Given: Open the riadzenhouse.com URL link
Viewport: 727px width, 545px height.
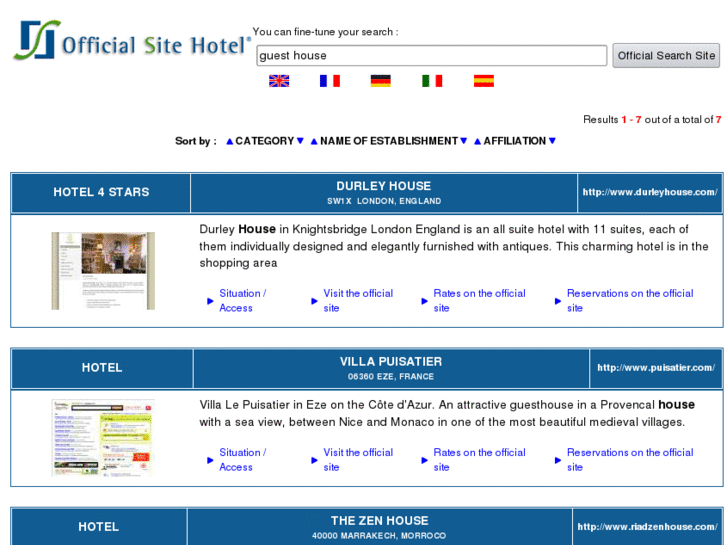Looking at the screenshot, I should [x=647, y=527].
